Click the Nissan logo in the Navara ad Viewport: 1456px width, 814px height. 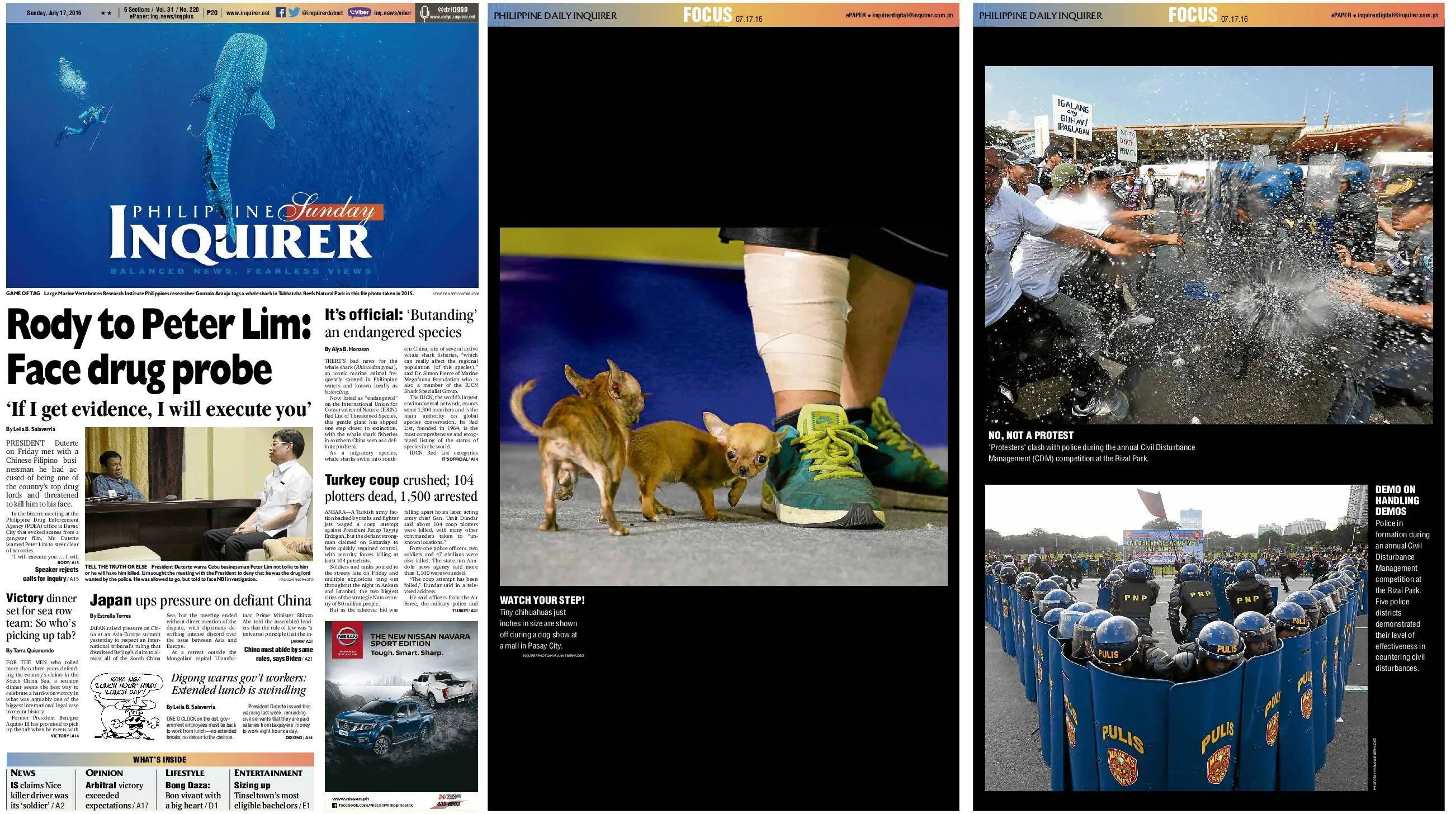(x=347, y=637)
